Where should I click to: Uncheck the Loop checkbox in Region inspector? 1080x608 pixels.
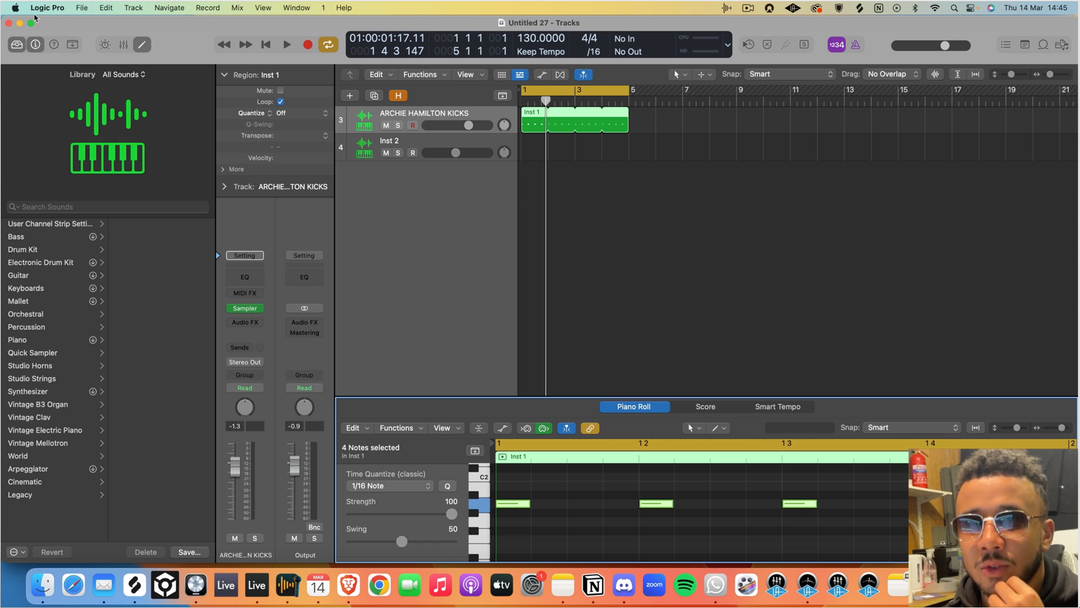280,102
